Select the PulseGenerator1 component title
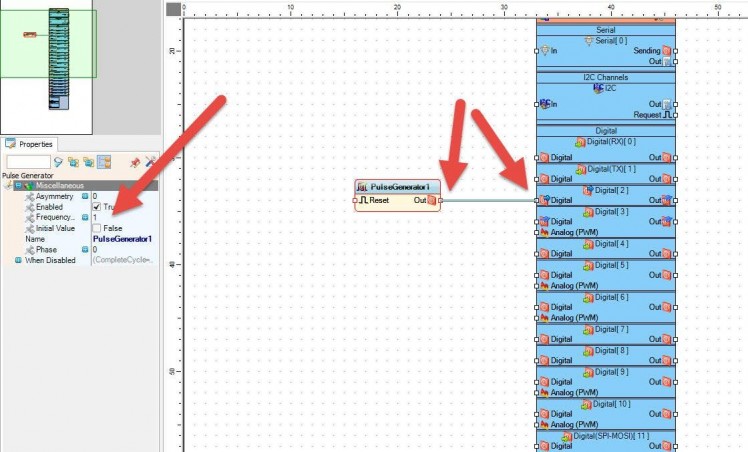The width and height of the screenshot is (748, 452). tap(400, 187)
